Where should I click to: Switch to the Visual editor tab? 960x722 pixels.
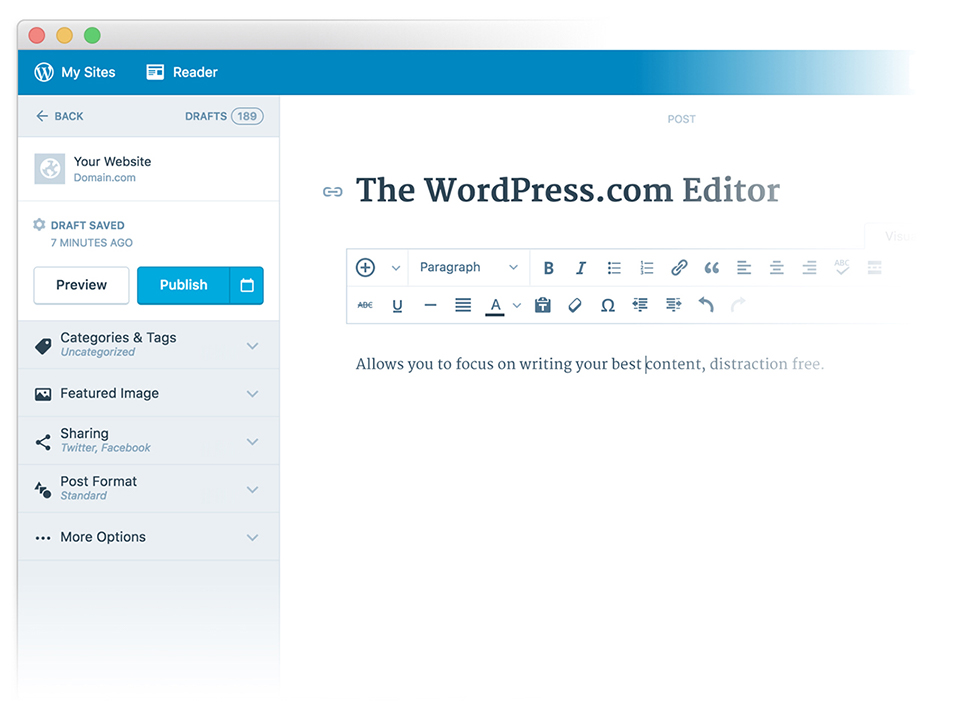899,236
